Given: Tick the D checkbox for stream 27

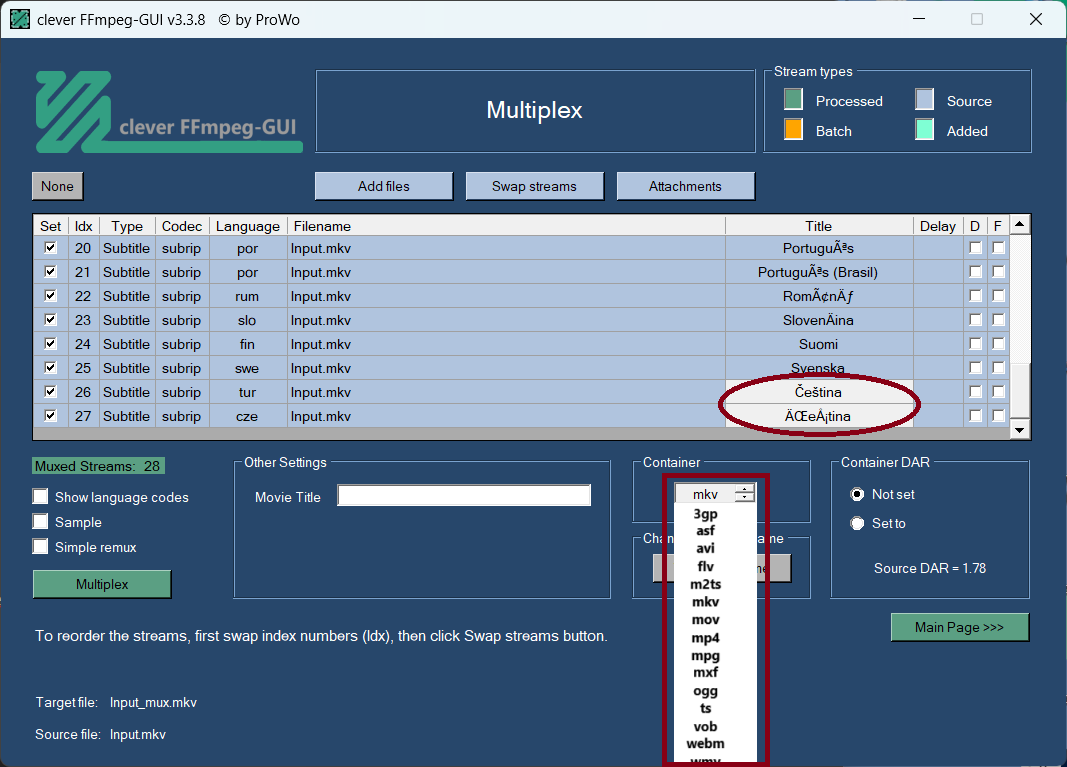Looking at the screenshot, I should 975,415.
